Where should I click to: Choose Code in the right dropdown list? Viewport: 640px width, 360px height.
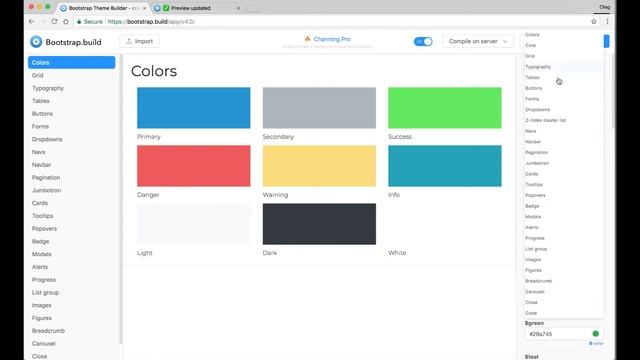(x=563, y=313)
